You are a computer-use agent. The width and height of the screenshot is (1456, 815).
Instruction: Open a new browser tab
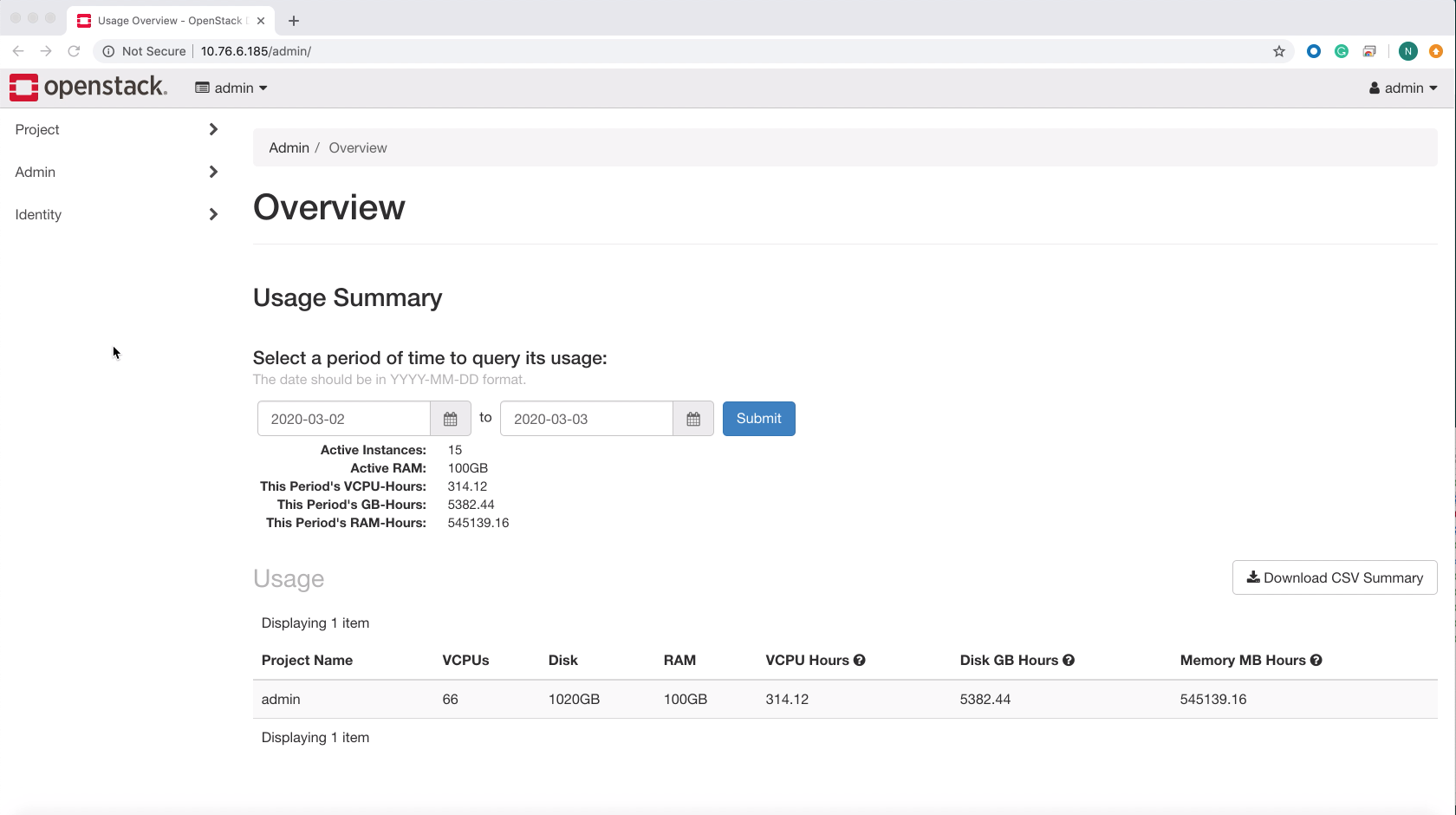coord(294,21)
